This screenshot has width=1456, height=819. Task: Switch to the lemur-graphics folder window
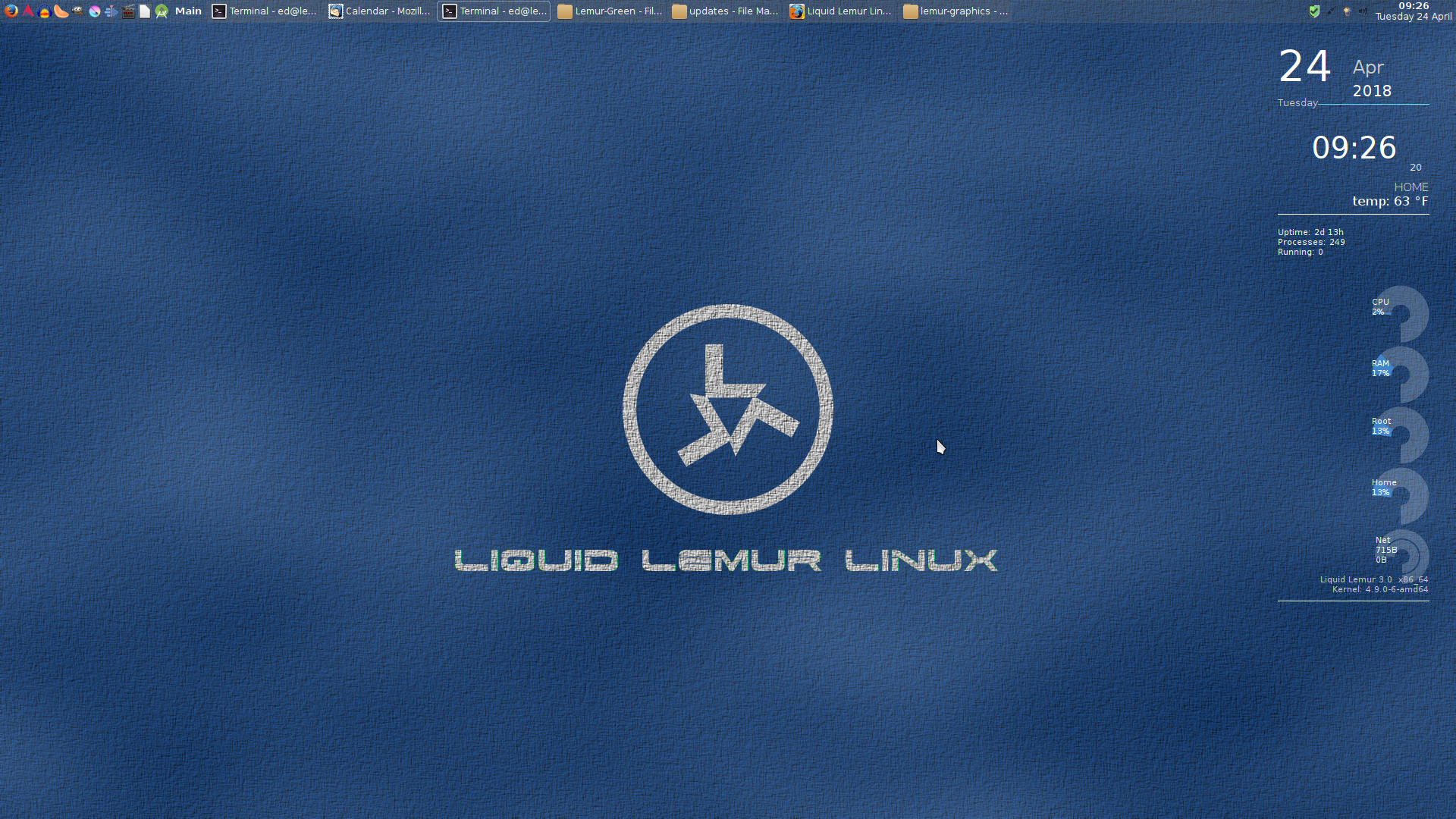[955, 11]
